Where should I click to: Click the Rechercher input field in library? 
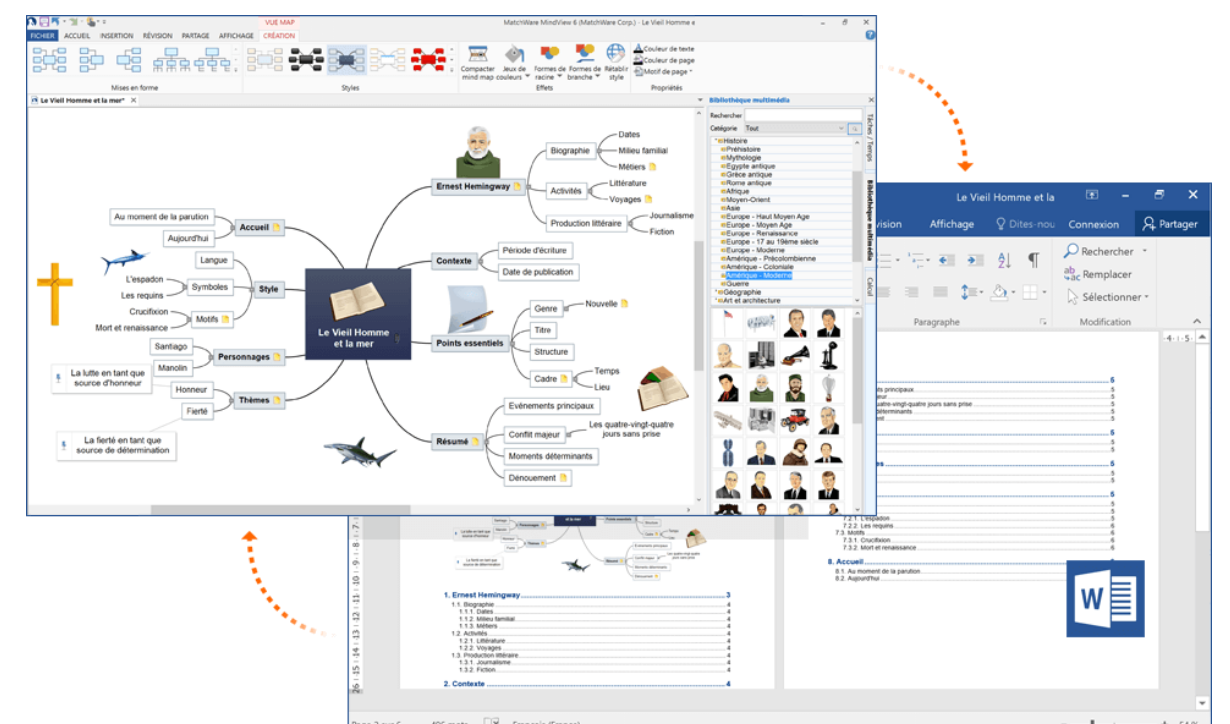[x=800, y=115]
